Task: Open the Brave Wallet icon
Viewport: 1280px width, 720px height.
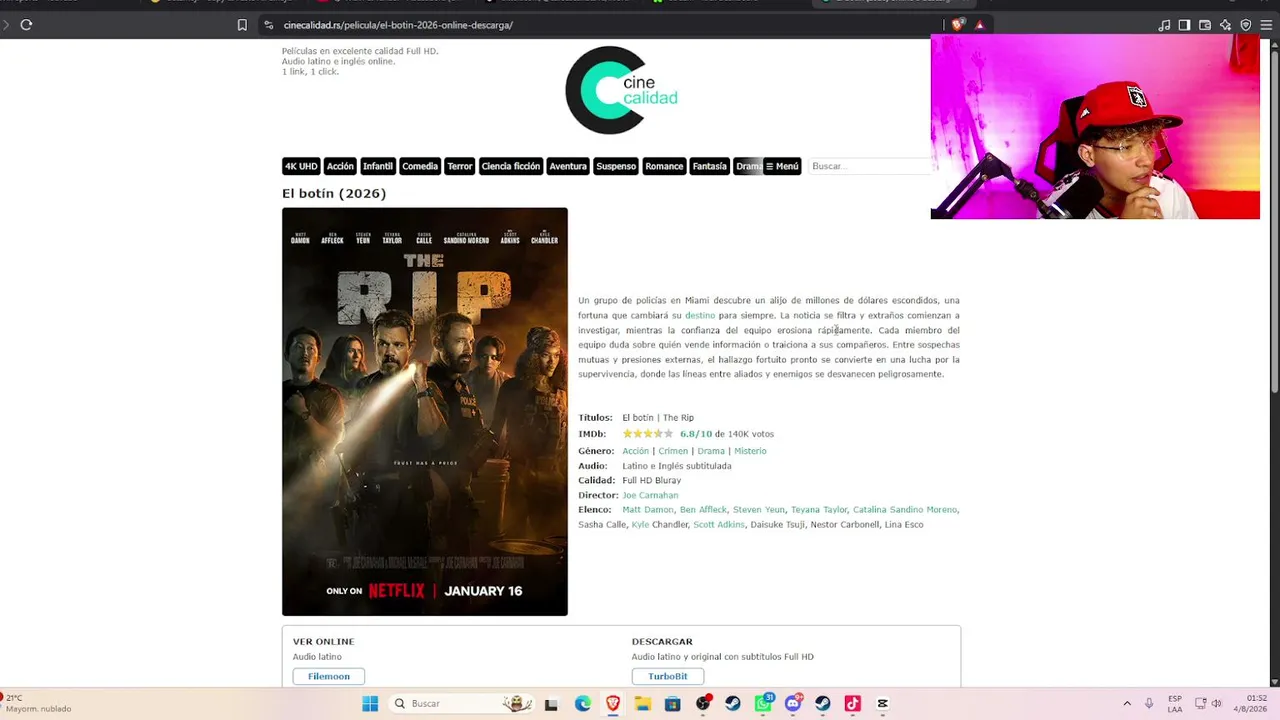Action: tap(1205, 25)
